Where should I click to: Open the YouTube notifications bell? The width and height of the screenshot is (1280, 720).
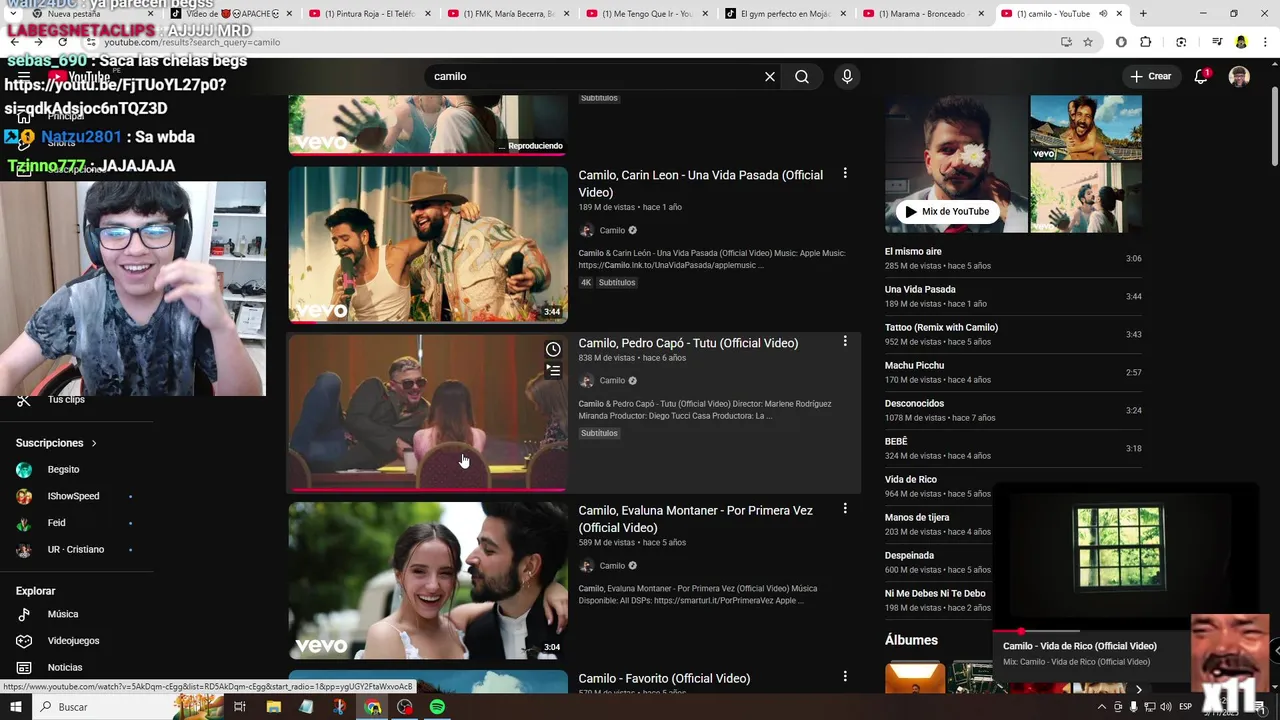[x=1201, y=76]
